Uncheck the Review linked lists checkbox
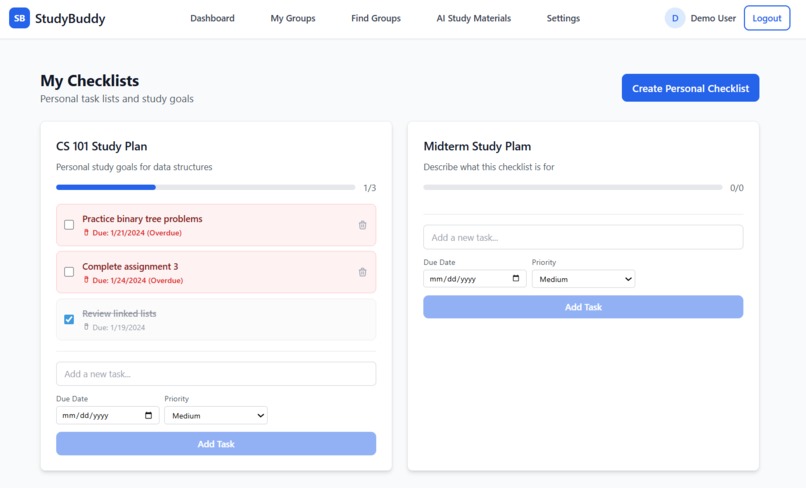The image size is (806, 488). pos(69,319)
